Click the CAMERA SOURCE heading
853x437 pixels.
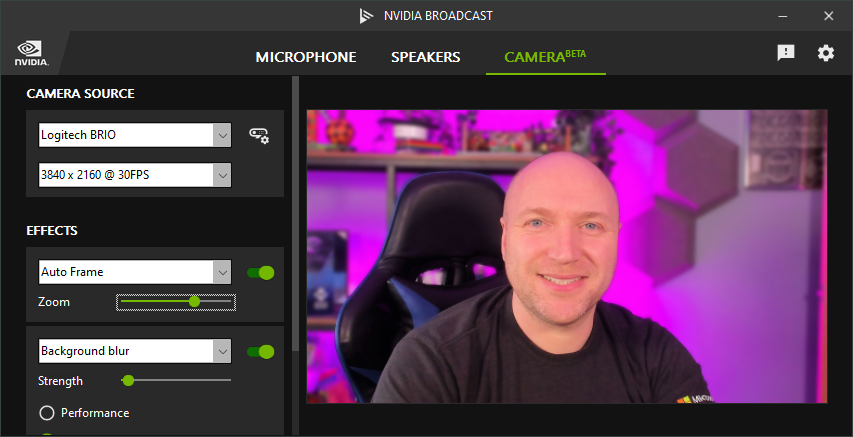tap(81, 94)
